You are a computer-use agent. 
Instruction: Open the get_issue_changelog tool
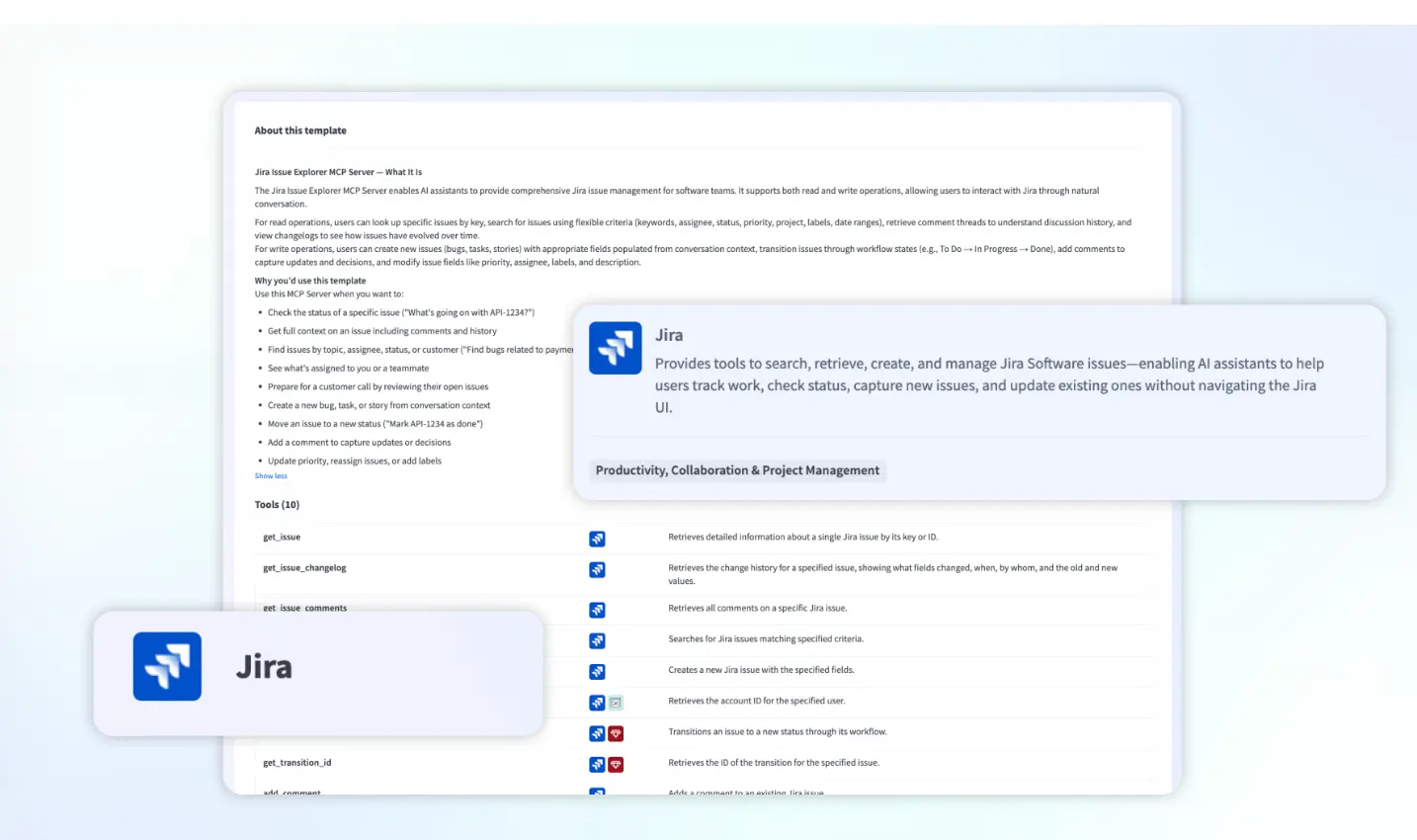[304, 568]
